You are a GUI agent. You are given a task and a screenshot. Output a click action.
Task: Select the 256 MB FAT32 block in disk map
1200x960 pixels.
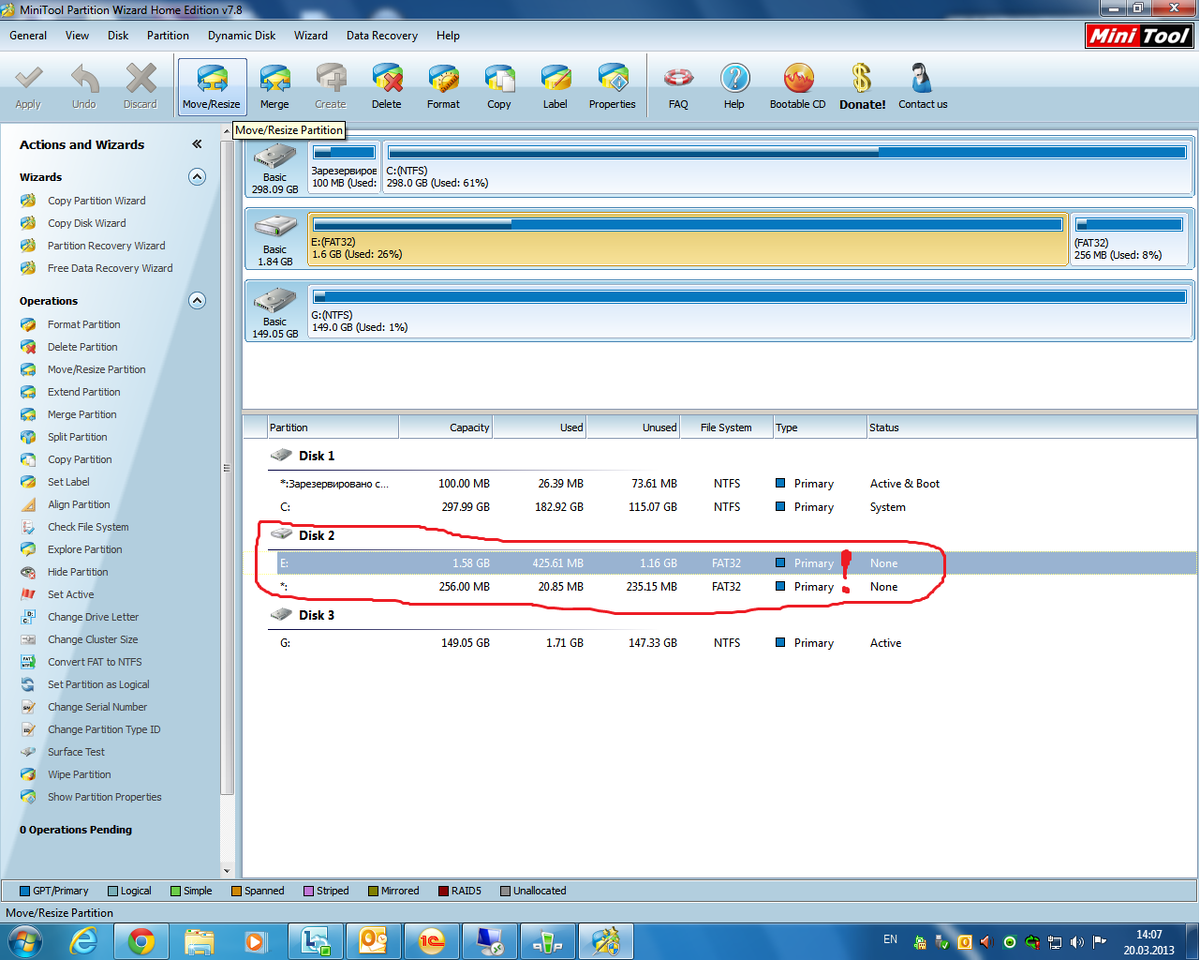pyautogui.click(x=1130, y=239)
